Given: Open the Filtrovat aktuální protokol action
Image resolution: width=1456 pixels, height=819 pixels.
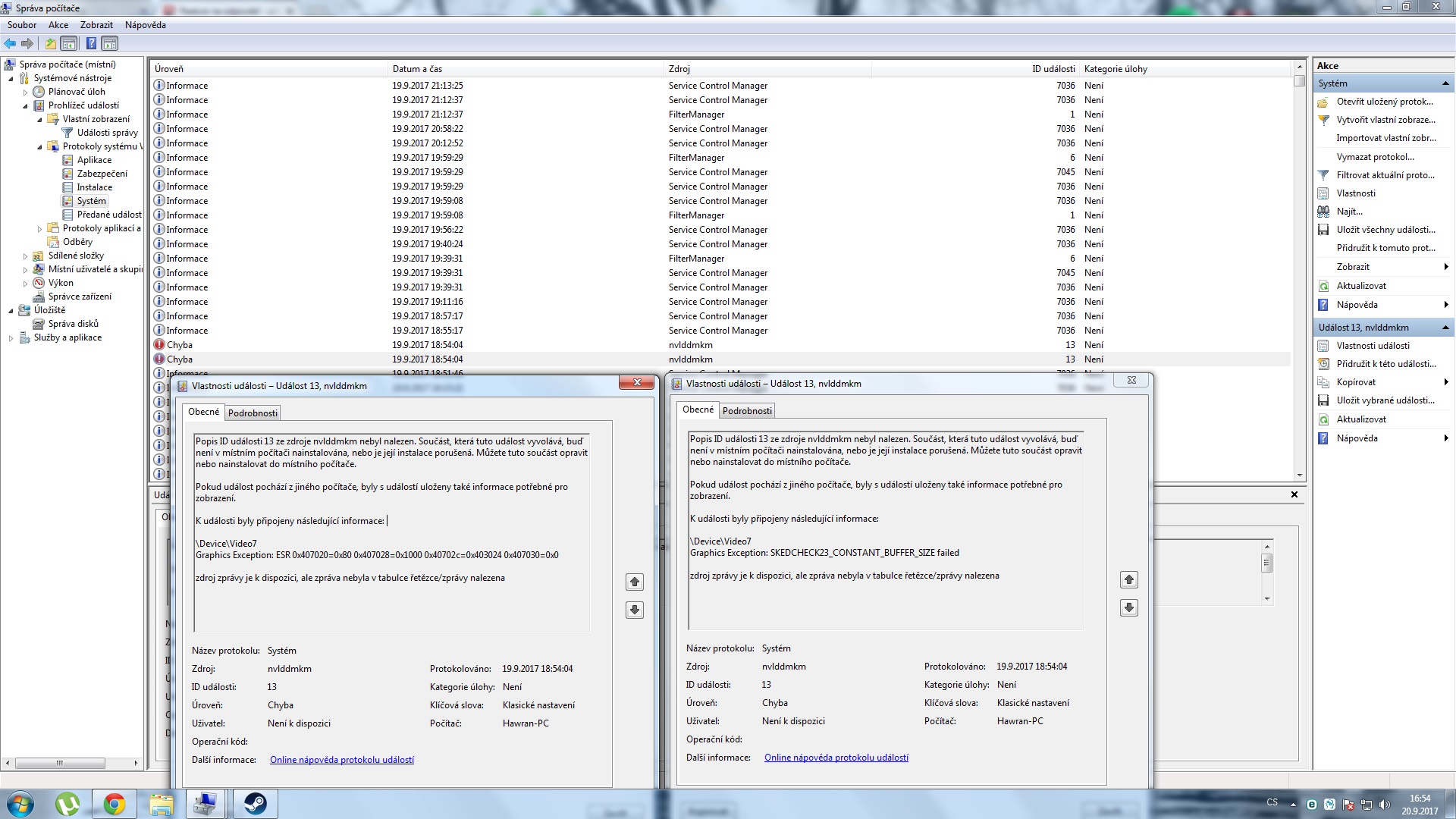Looking at the screenshot, I should click(x=1385, y=175).
